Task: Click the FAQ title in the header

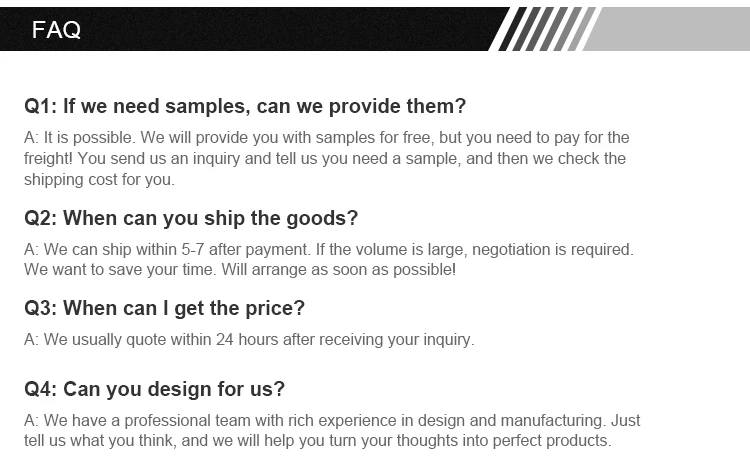Action: click(56, 30)
